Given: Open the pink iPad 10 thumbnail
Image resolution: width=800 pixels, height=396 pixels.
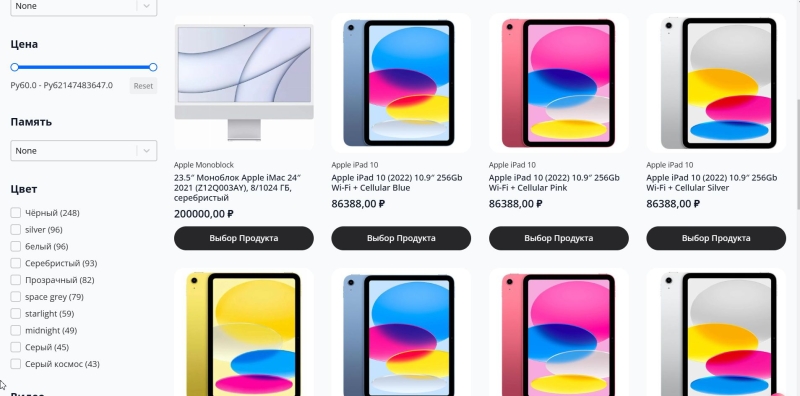Looking at the screenshot, I should pos(559,83).
